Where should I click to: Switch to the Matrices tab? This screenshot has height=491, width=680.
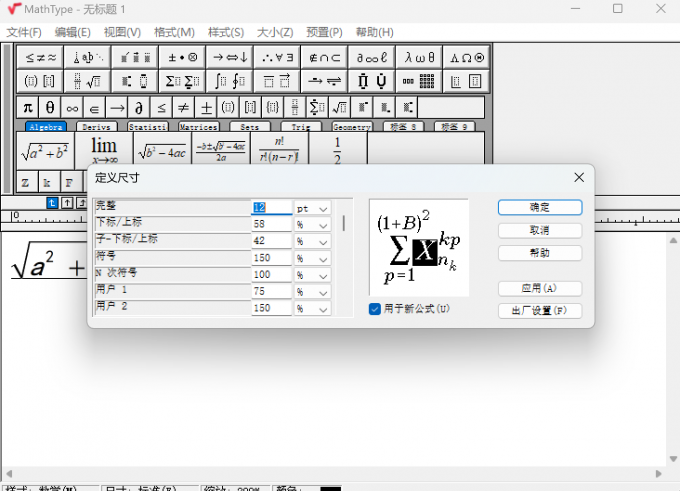click(199, 127)
